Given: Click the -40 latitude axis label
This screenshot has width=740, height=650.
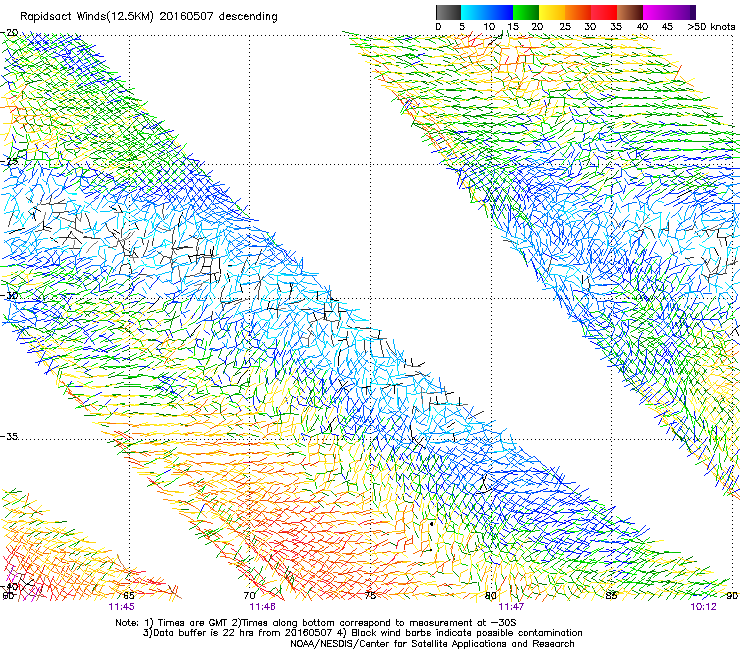Looking at the screenshot, I should click(10, 587).
